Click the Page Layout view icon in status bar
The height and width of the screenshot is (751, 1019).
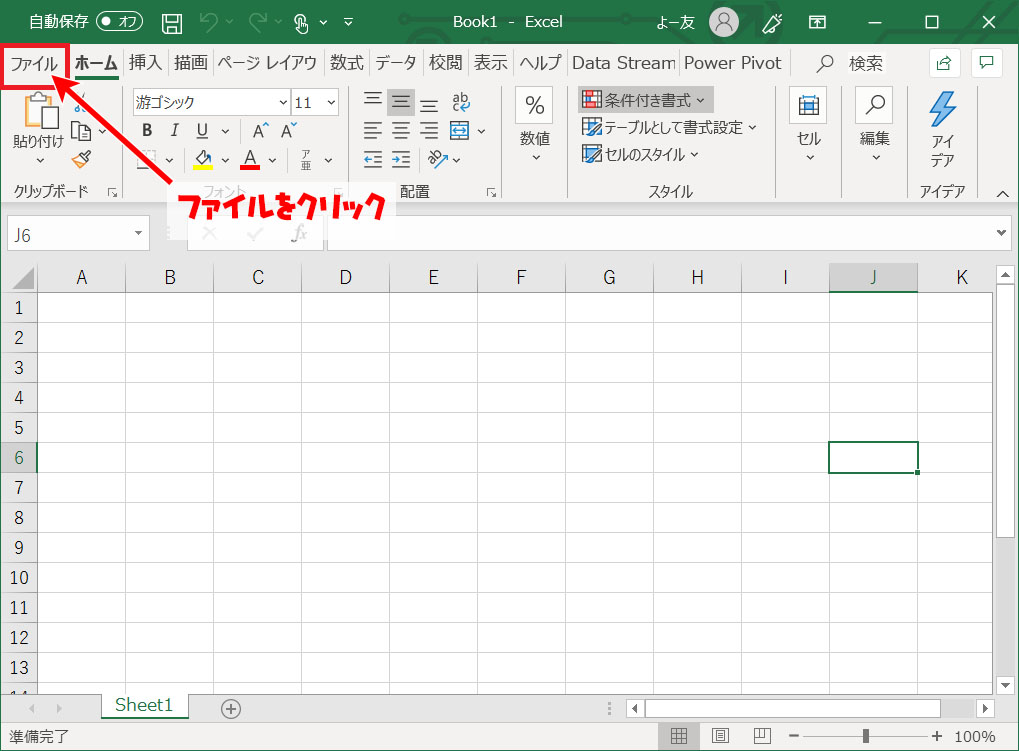tap(720, 735)
